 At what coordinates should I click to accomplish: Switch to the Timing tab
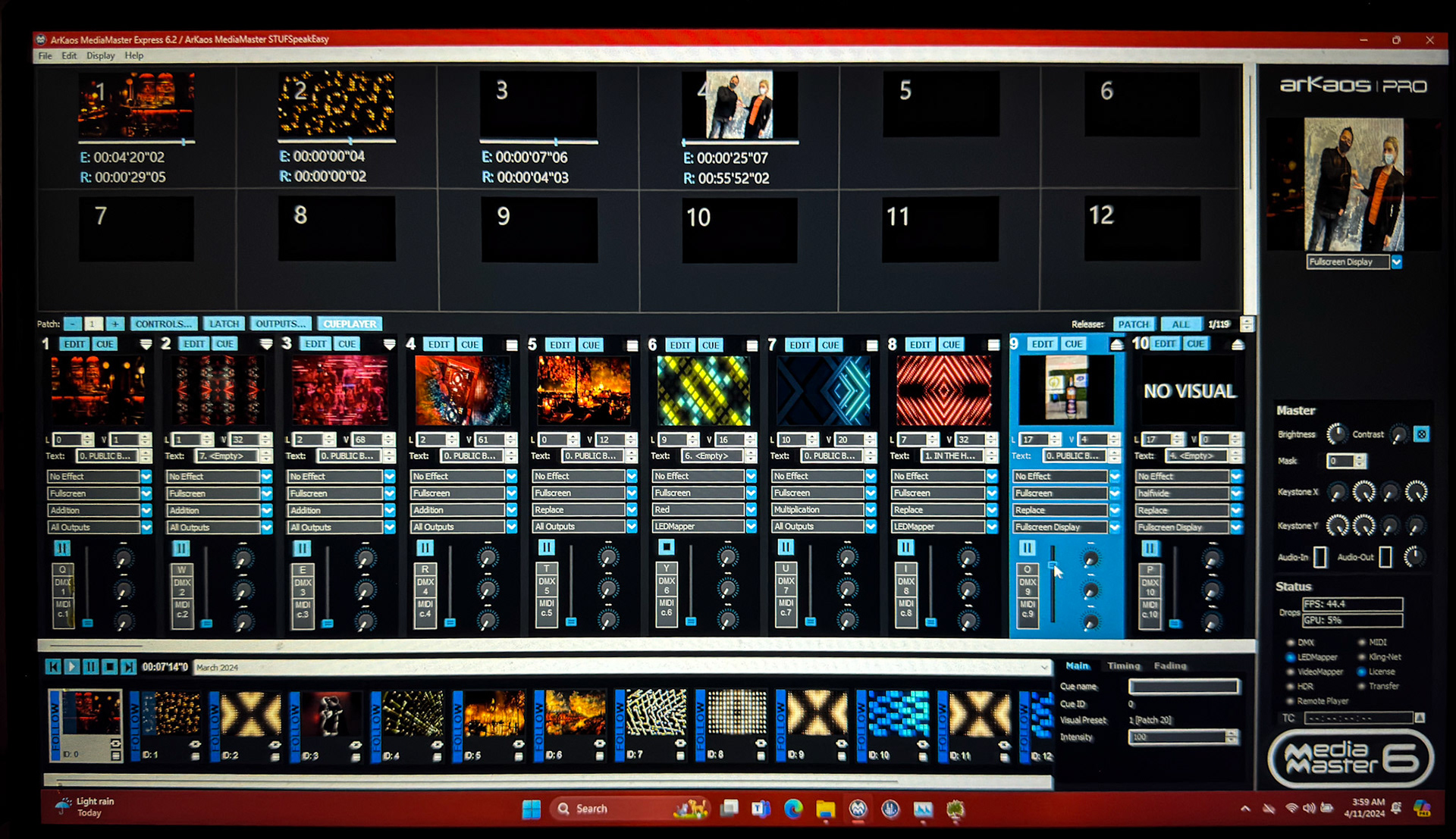tap(1123, 666)
